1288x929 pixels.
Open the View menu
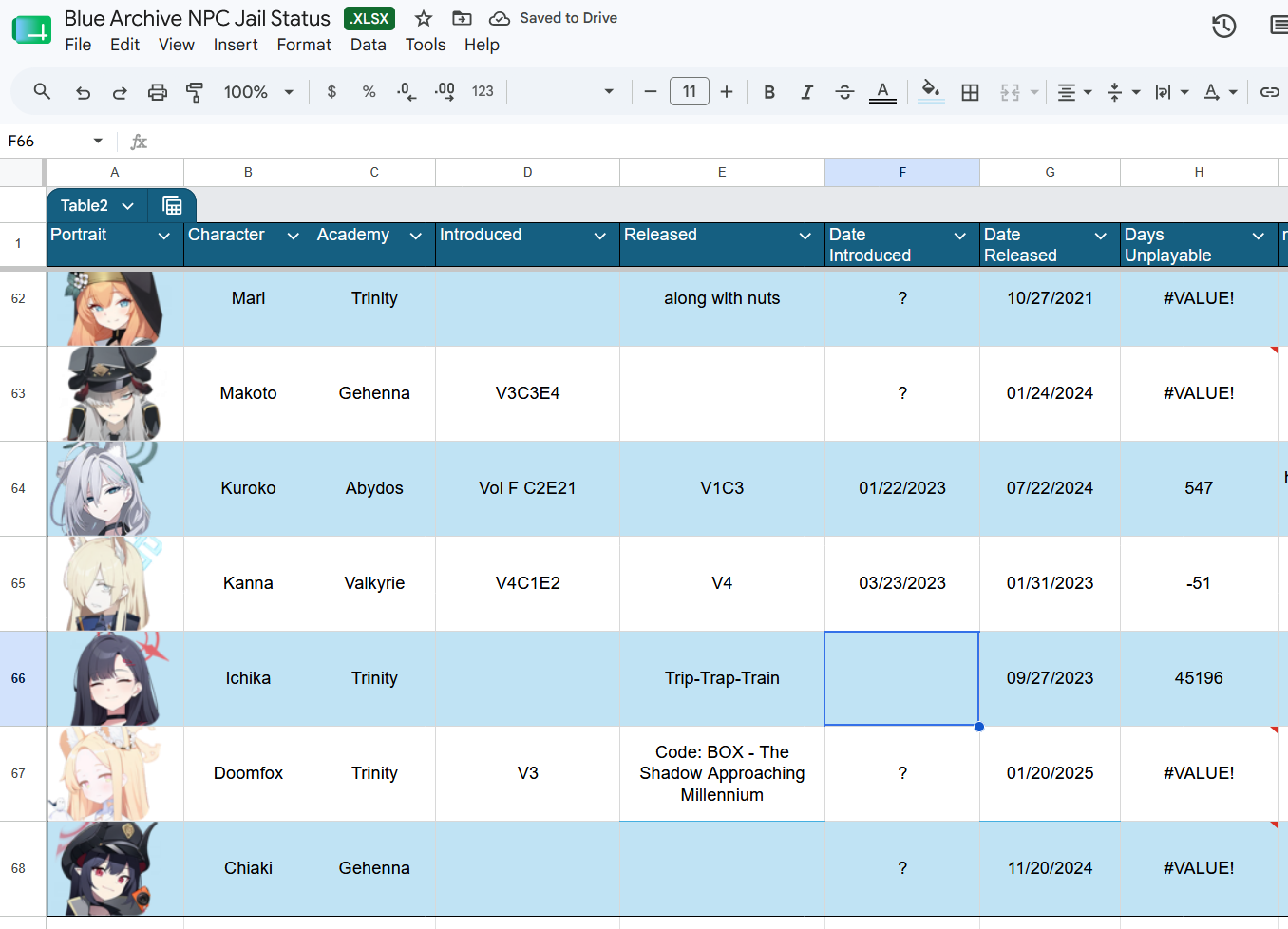click(177, 45)
